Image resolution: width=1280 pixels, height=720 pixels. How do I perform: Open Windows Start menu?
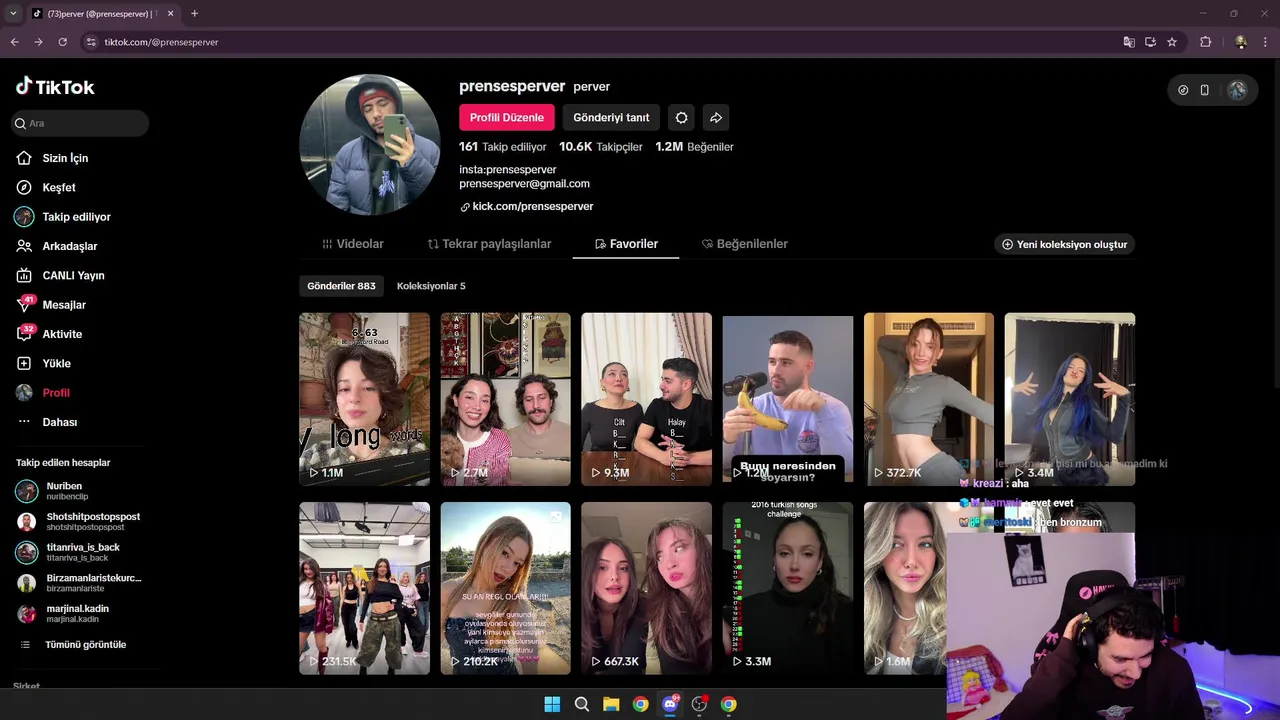(552, 704)
